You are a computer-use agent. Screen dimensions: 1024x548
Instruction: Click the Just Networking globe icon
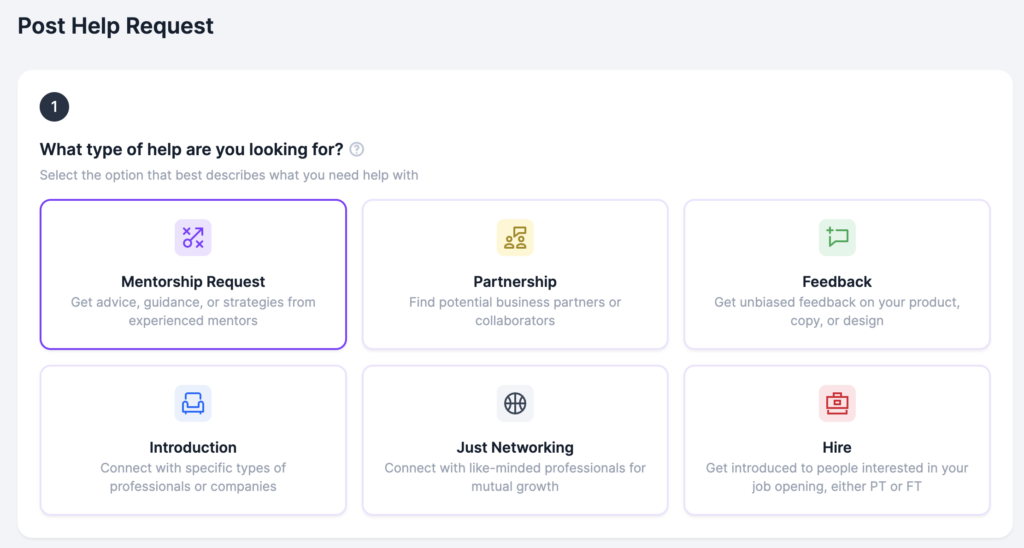pos(515,403)
